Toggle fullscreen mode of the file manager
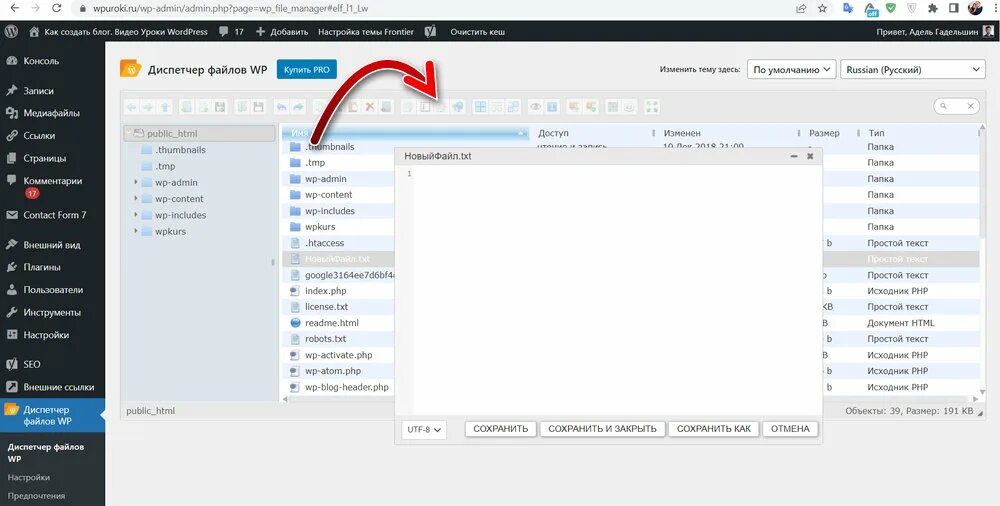 (652, 107)
